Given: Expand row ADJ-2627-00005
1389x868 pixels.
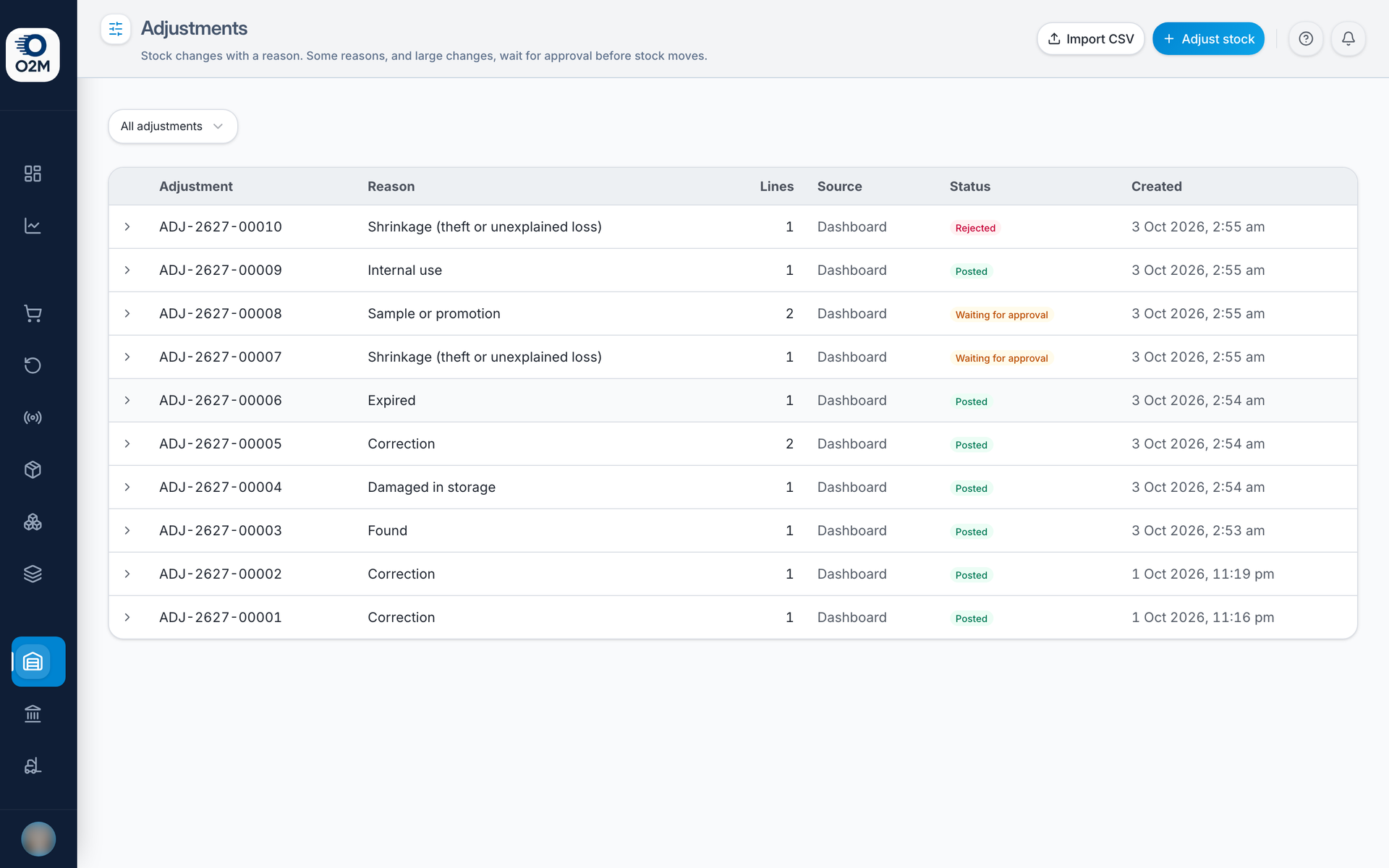Looking at the screenshot, I should click(x=127, y=444).
